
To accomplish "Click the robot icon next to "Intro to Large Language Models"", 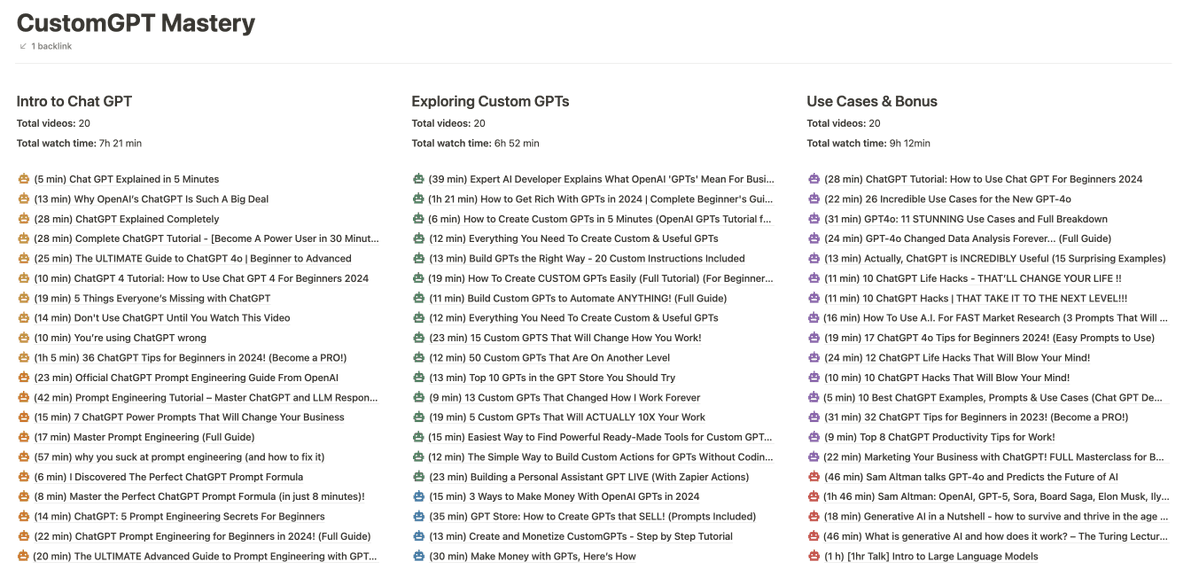I will tap(812, 556).
